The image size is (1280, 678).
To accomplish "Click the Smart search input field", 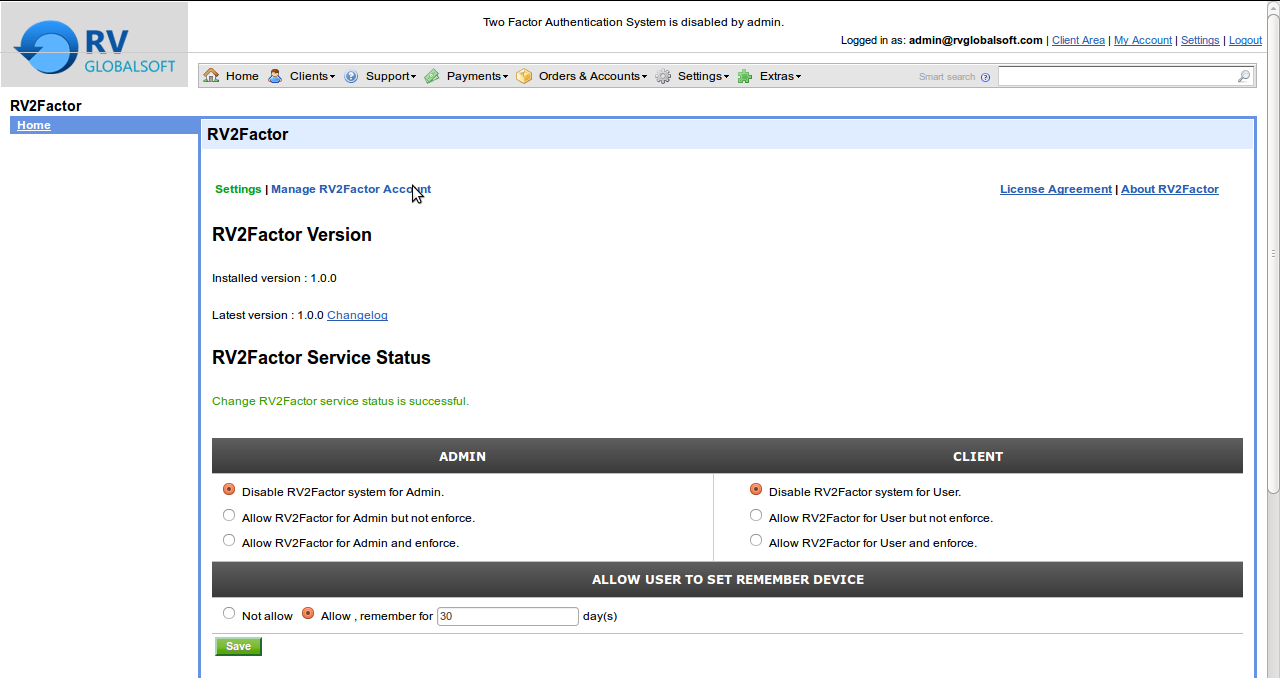I will point(1117,76).
